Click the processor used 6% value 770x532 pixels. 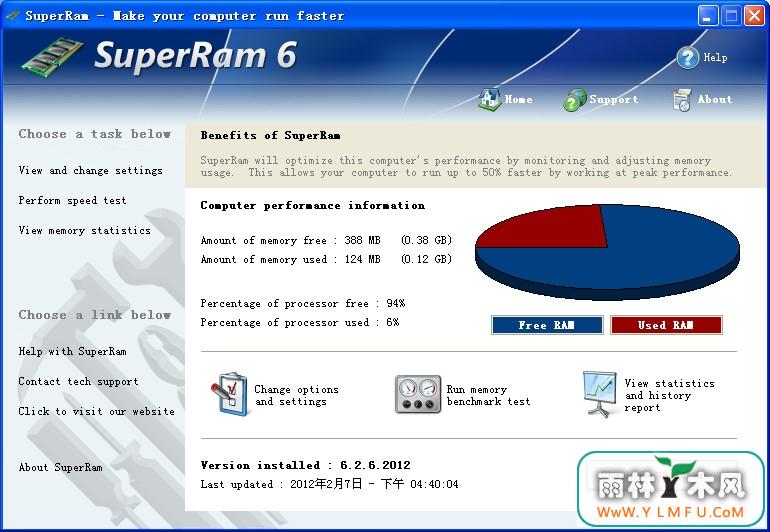(392, 323)
